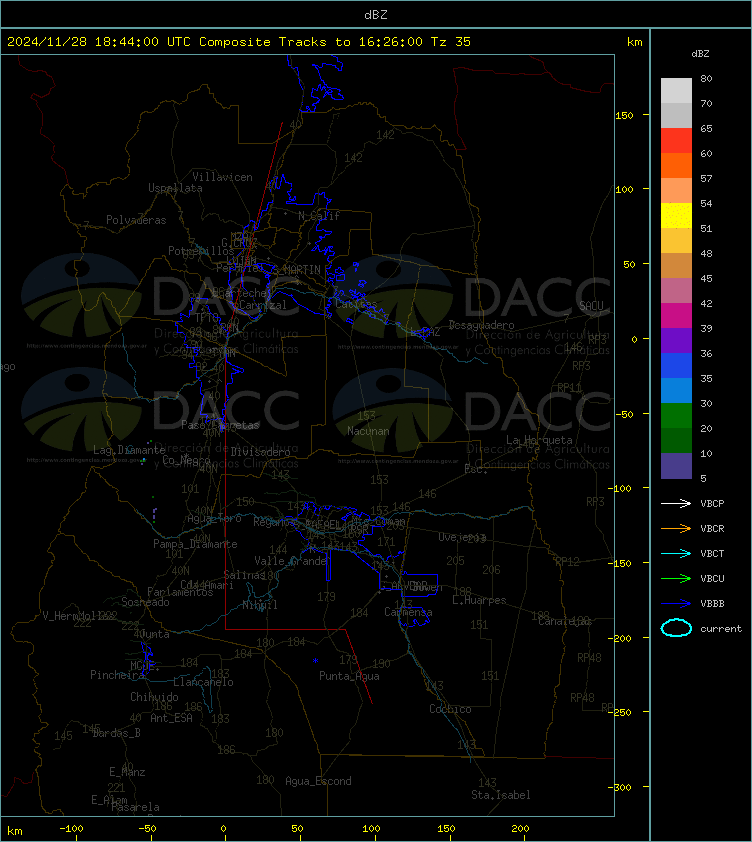Click the 'current' legend label
752x842 pixels.
721,628
